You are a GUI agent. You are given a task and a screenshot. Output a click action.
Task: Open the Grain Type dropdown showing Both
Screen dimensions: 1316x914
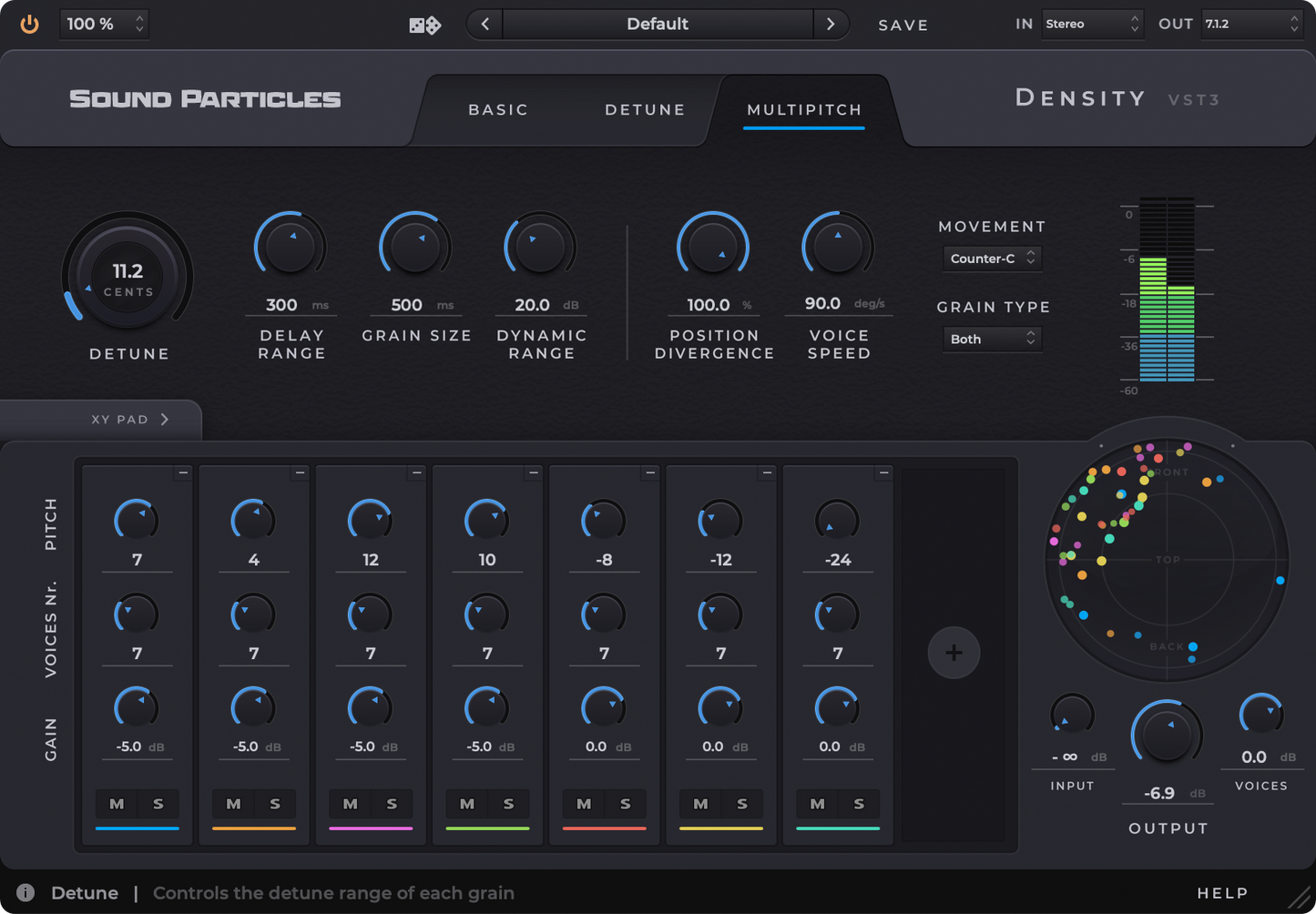click(992, 339)
